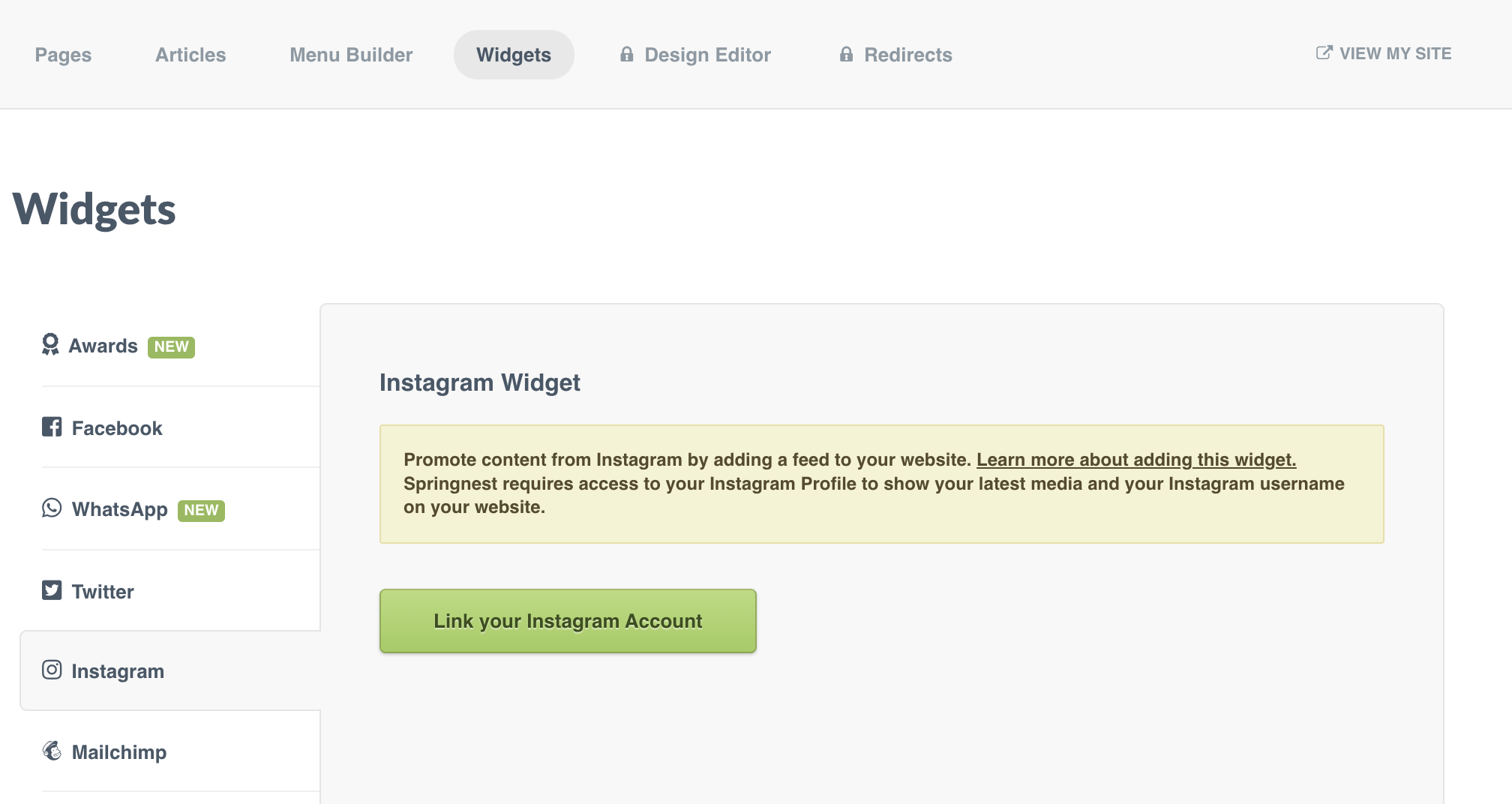Open the Pages tab
Screen dimensions: 1512x804
pyautogui.click(x=63, y=55)
